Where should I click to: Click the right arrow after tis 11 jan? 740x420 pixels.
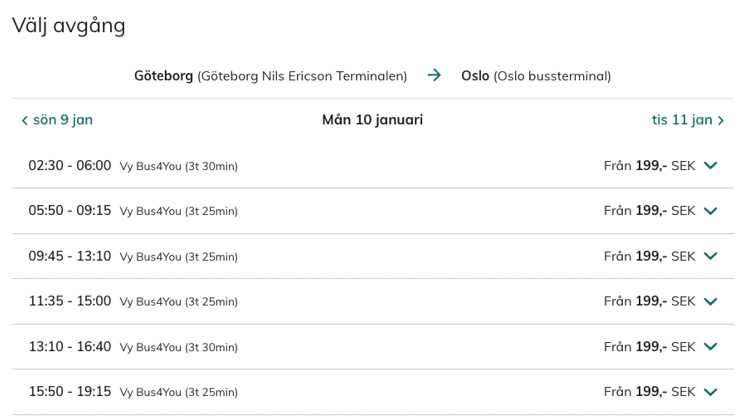[720, 121]
